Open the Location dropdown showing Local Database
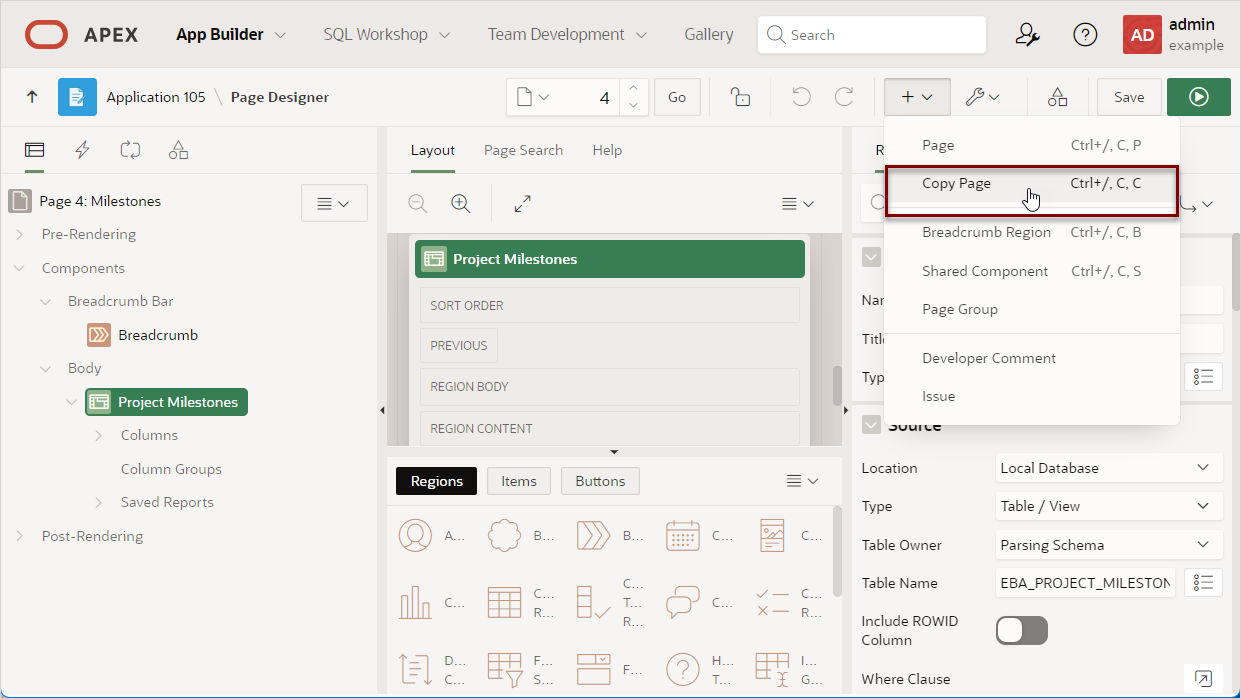1241x699 pixels. click(x=1109, y=468)
